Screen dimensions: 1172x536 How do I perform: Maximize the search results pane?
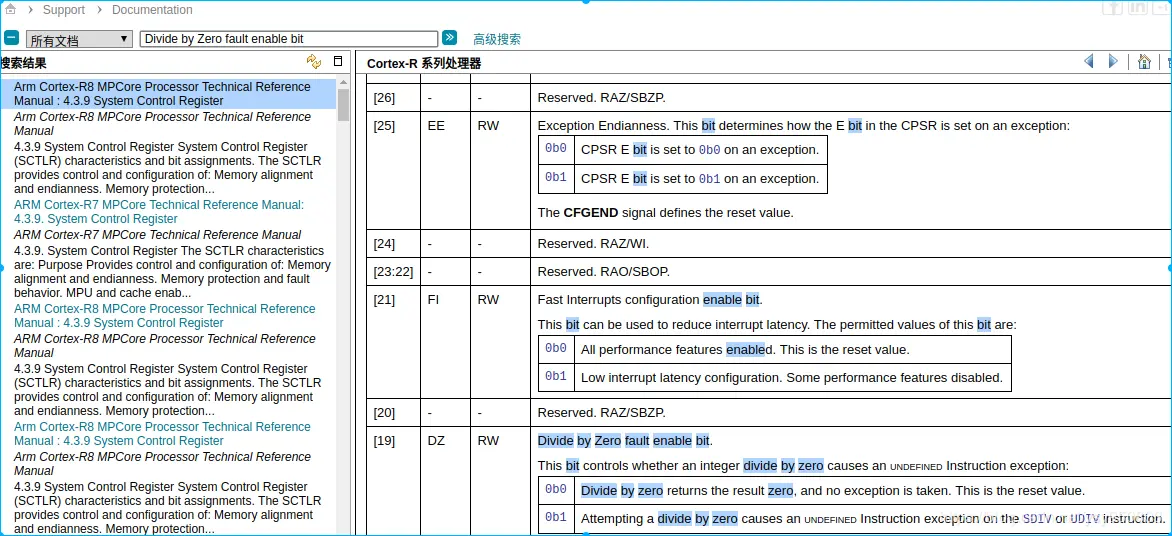338,62
